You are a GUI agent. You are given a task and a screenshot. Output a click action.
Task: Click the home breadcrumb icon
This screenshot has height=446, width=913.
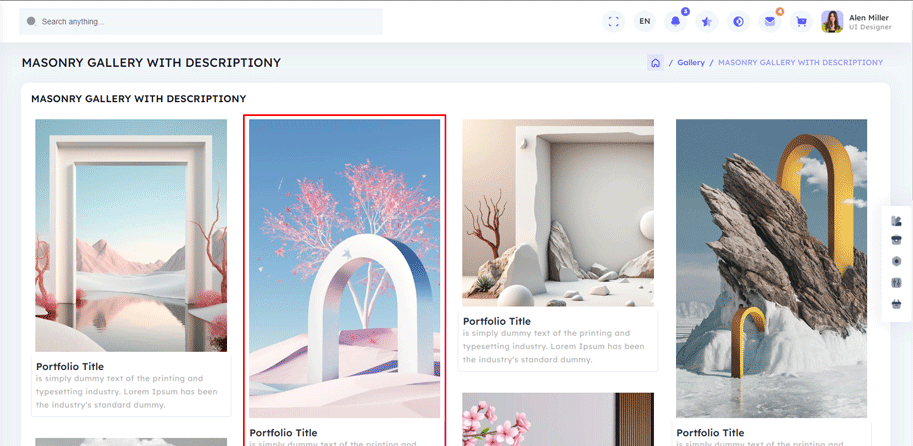(655, 62)
